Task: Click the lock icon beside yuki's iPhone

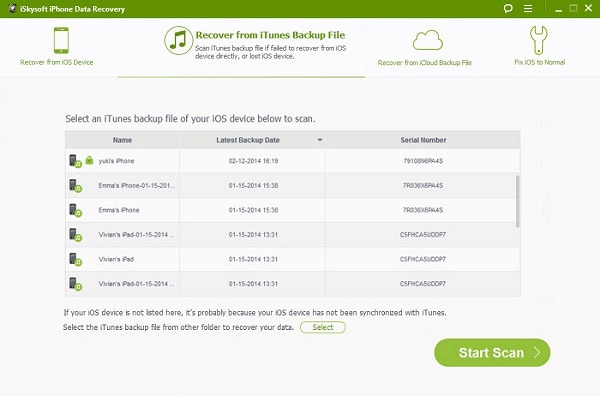Action: click(x=89, y=160)
